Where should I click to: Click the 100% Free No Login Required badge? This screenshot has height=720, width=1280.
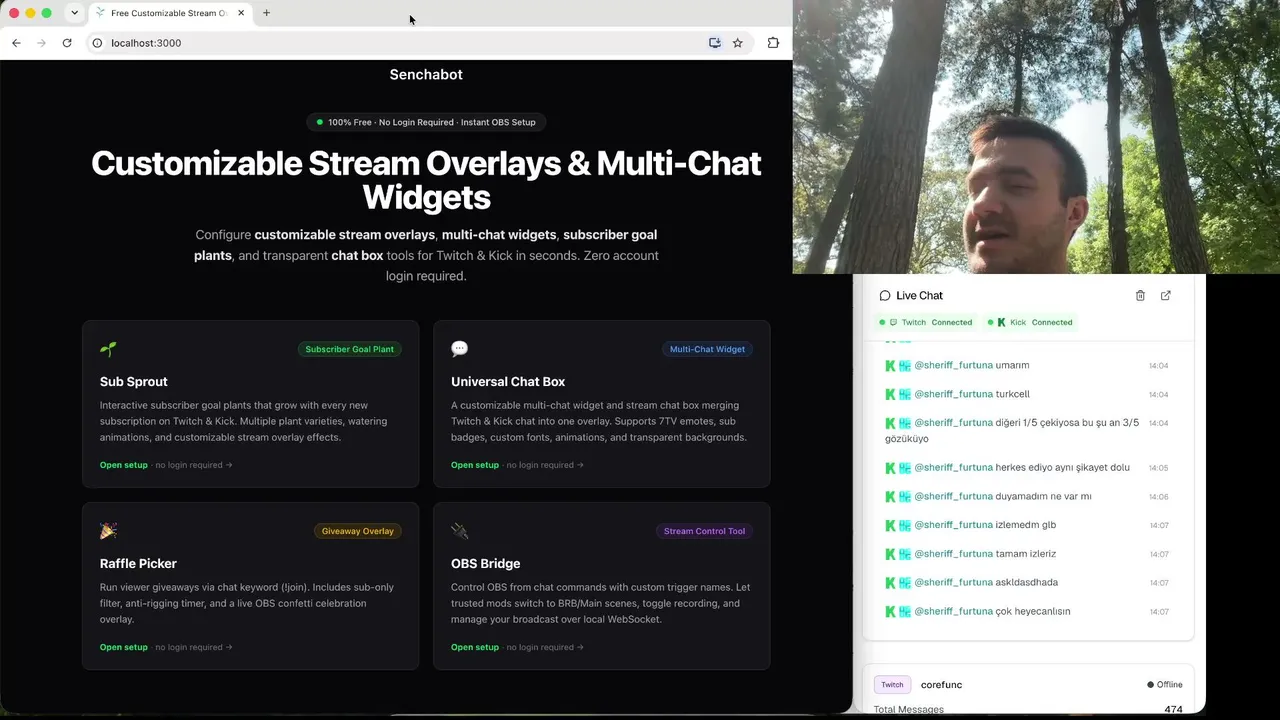click(426, 122)
